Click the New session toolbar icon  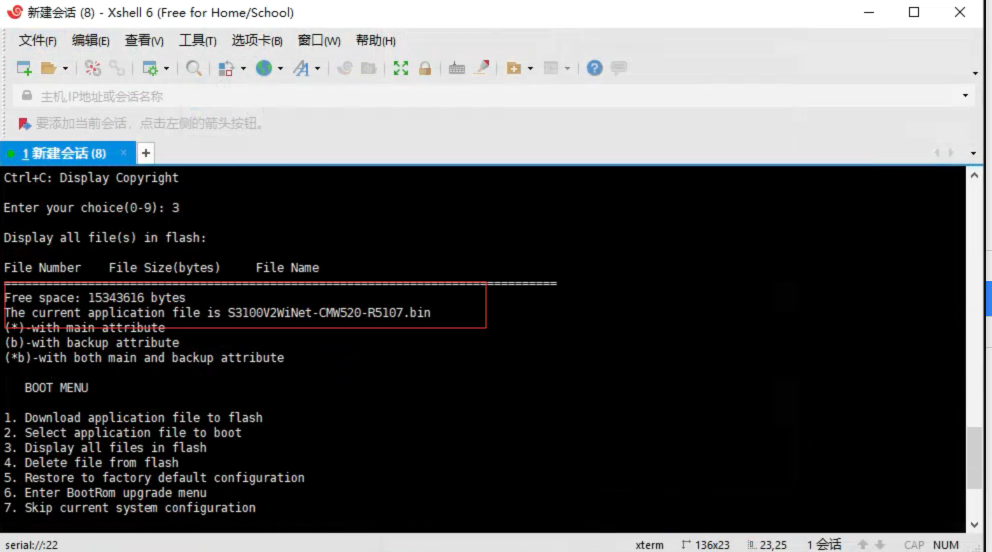pyautogui.click(x=24, y=68)
